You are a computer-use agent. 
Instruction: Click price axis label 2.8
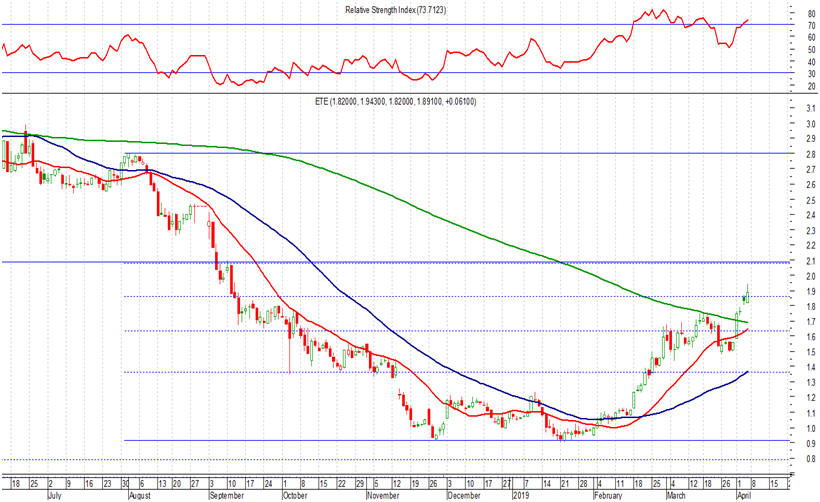811,154
